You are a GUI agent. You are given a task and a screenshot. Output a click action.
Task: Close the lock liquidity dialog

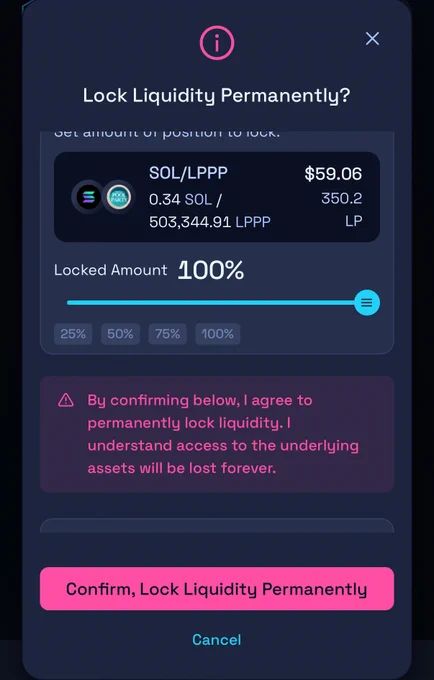coord(372,39)
